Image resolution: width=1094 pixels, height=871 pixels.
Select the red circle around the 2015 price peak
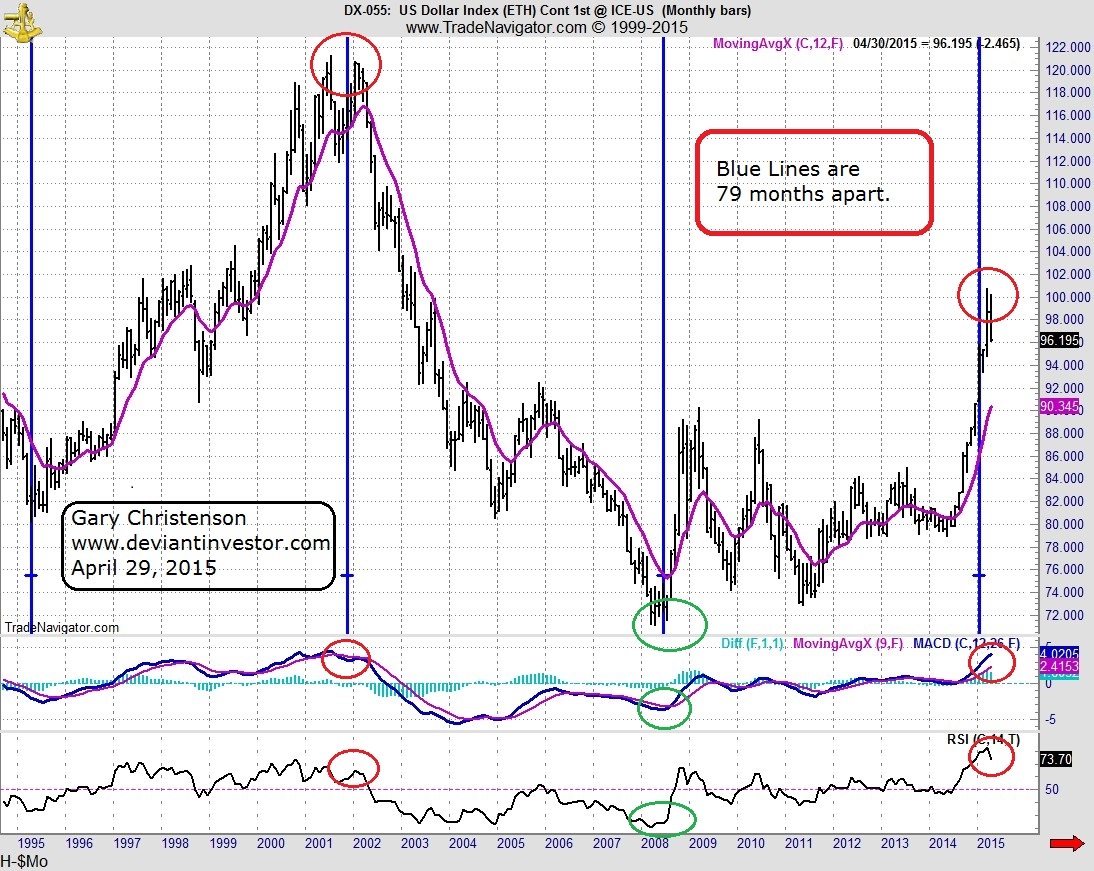pos(988,295)
